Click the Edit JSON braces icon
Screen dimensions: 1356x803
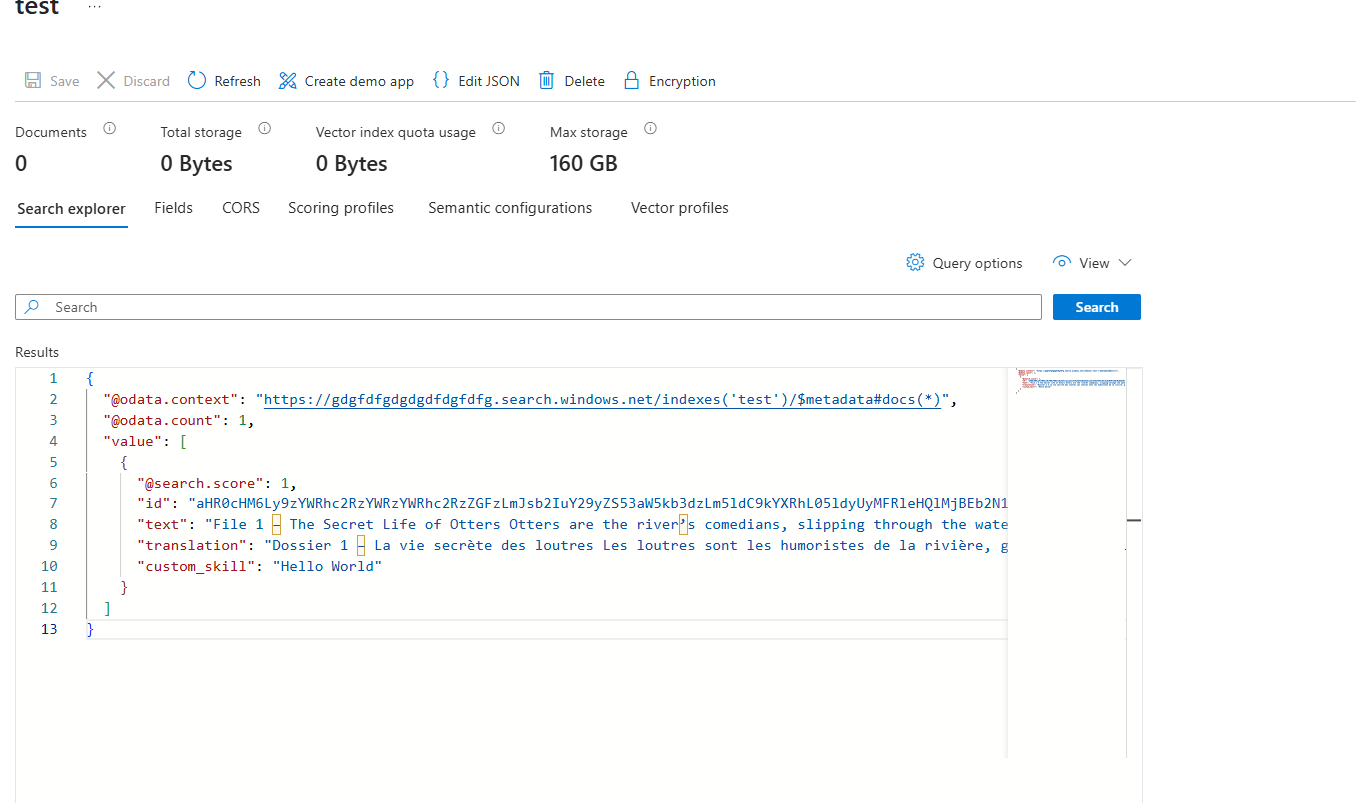pyautogui.click(x=441, y=81)
